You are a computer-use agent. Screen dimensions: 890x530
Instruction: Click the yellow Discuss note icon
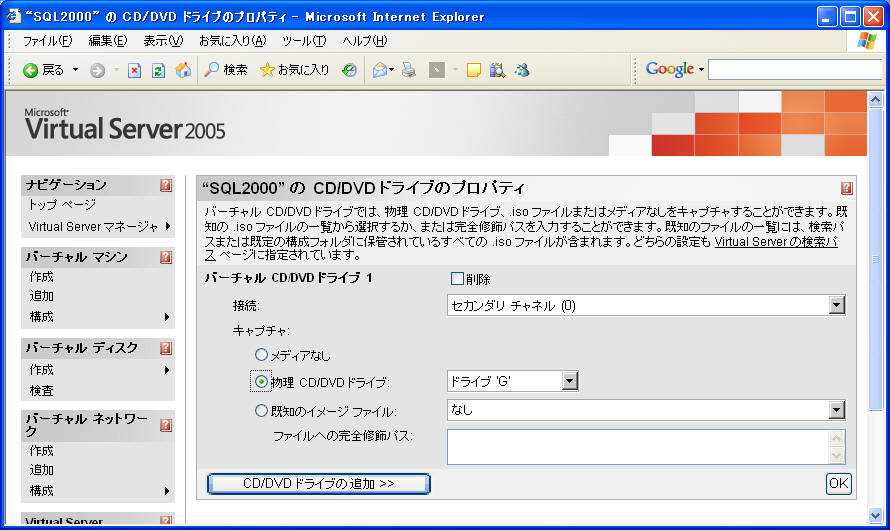473,70
